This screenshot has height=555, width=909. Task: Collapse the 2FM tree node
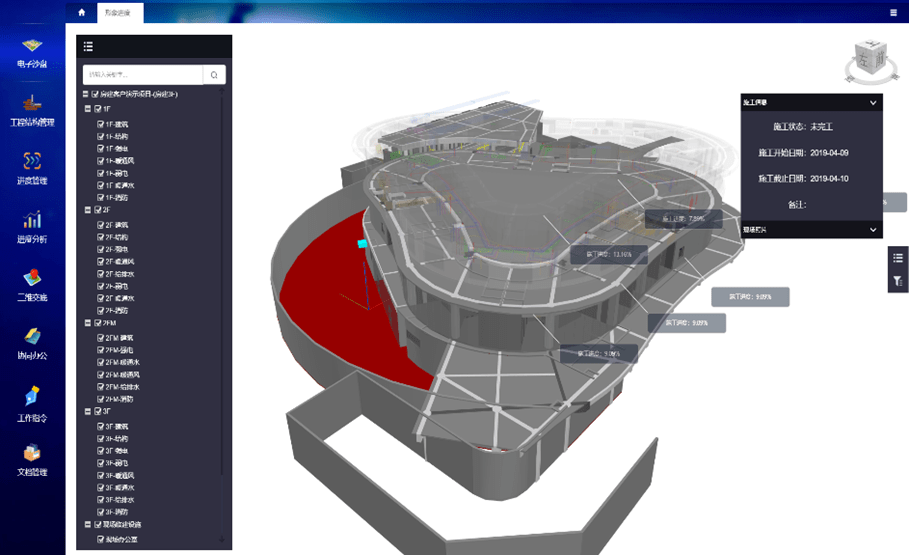click(x=87, y=323)
